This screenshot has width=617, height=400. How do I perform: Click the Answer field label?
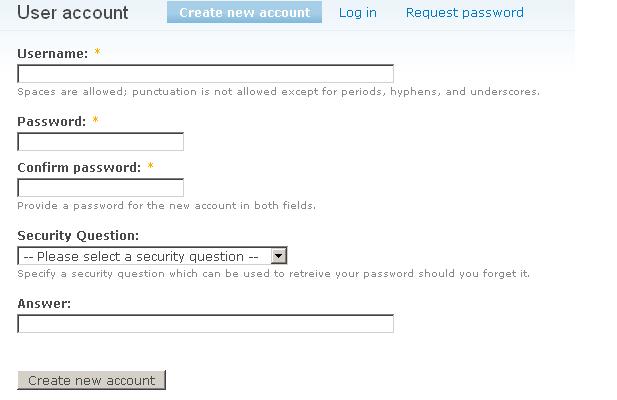point(44,303)
